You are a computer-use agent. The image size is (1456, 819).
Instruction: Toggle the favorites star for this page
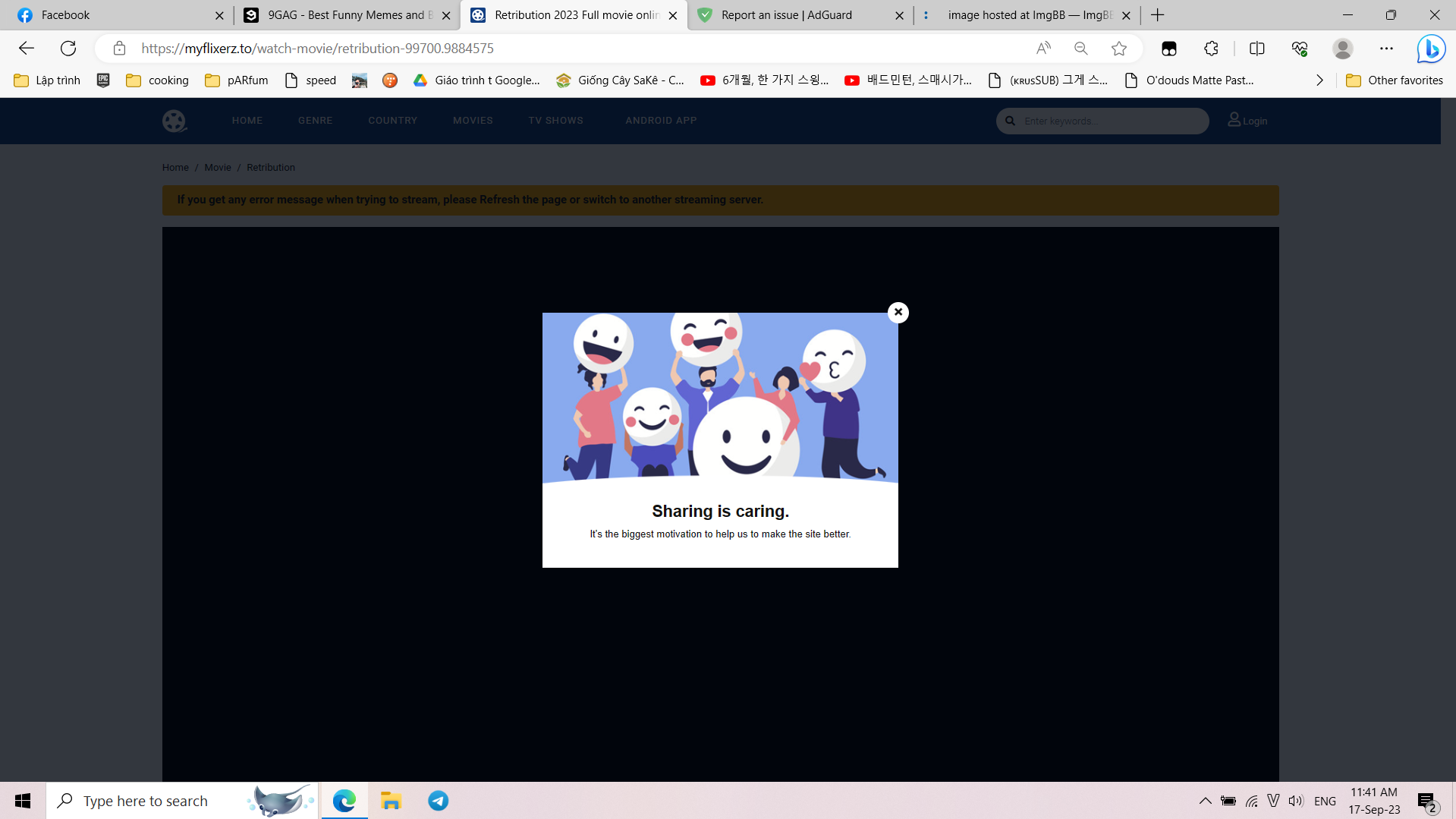point(1118,48)
